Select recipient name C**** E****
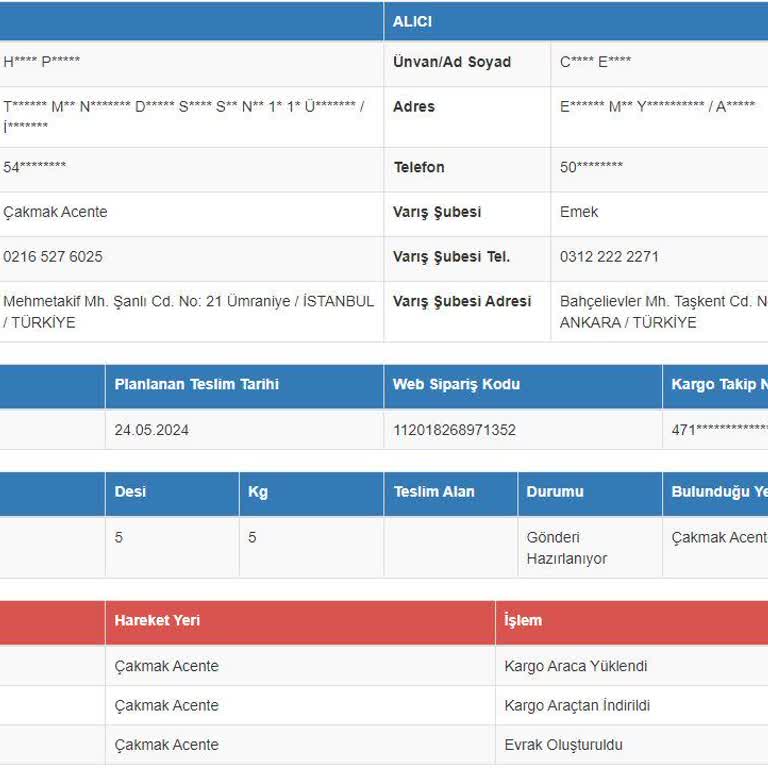 [595, 62]
